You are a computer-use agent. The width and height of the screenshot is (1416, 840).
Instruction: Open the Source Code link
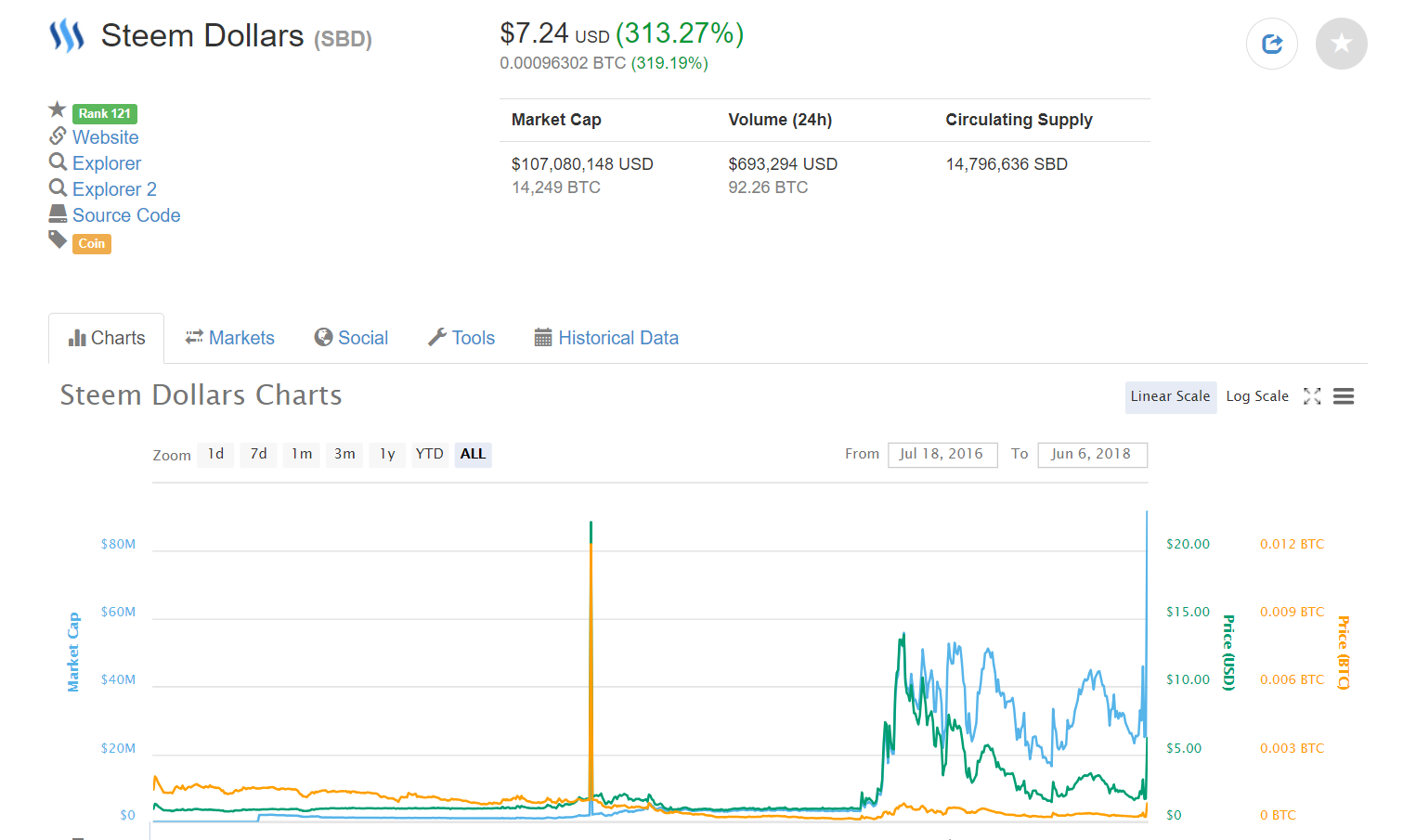[x=126, y=215]
